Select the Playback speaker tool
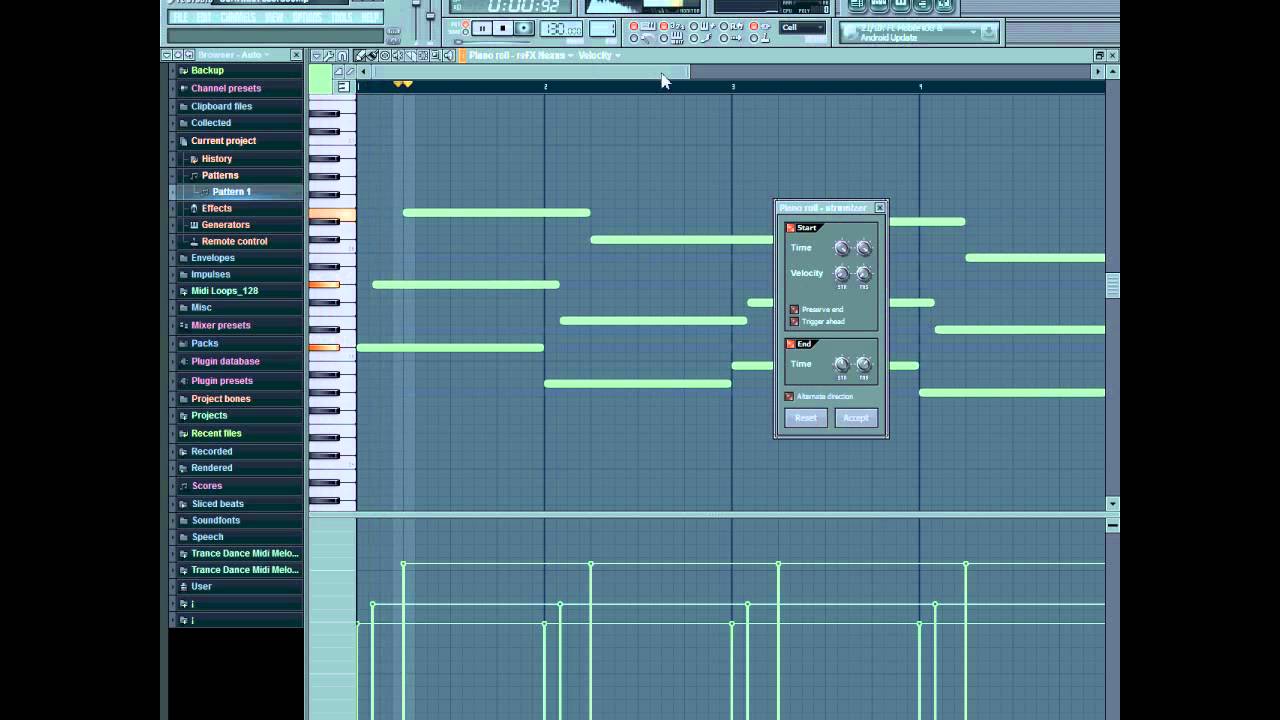This screenshot has height=720, width=1280. tap(449, 56)
